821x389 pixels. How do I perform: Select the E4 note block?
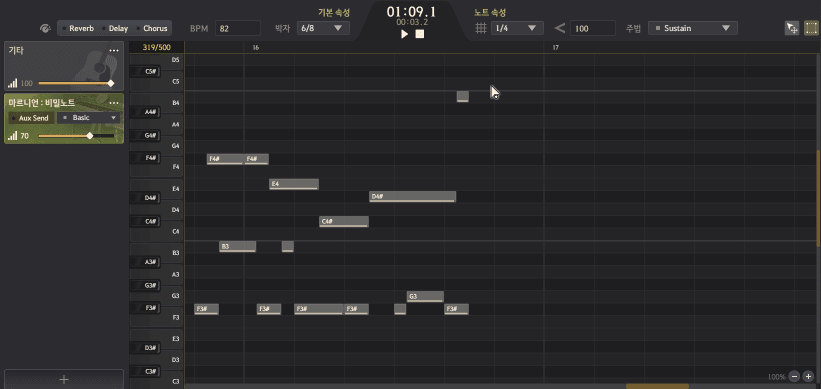point(294,184)
